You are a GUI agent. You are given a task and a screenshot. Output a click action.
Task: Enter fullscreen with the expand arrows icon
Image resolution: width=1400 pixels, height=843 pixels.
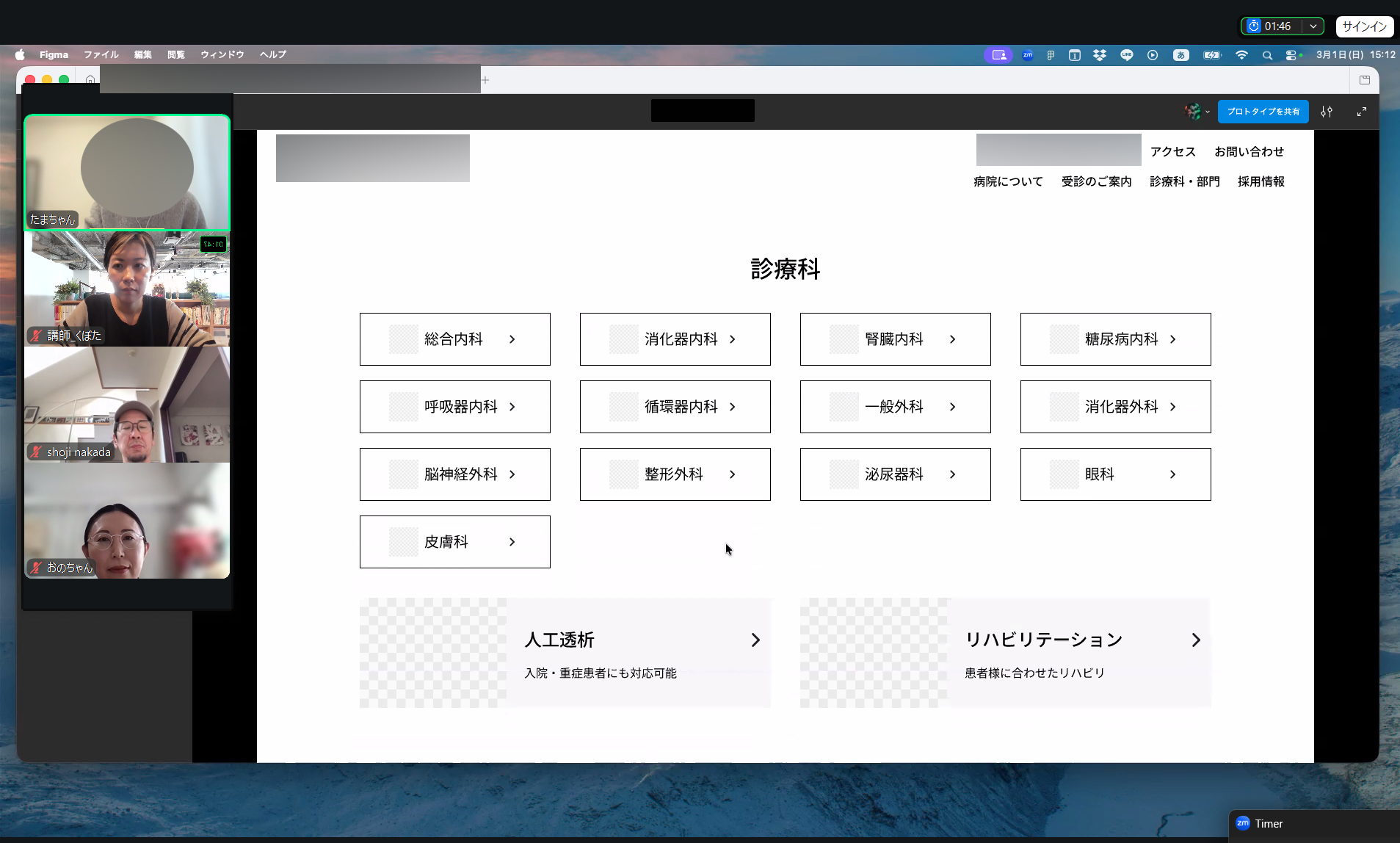pos(1363,111)
